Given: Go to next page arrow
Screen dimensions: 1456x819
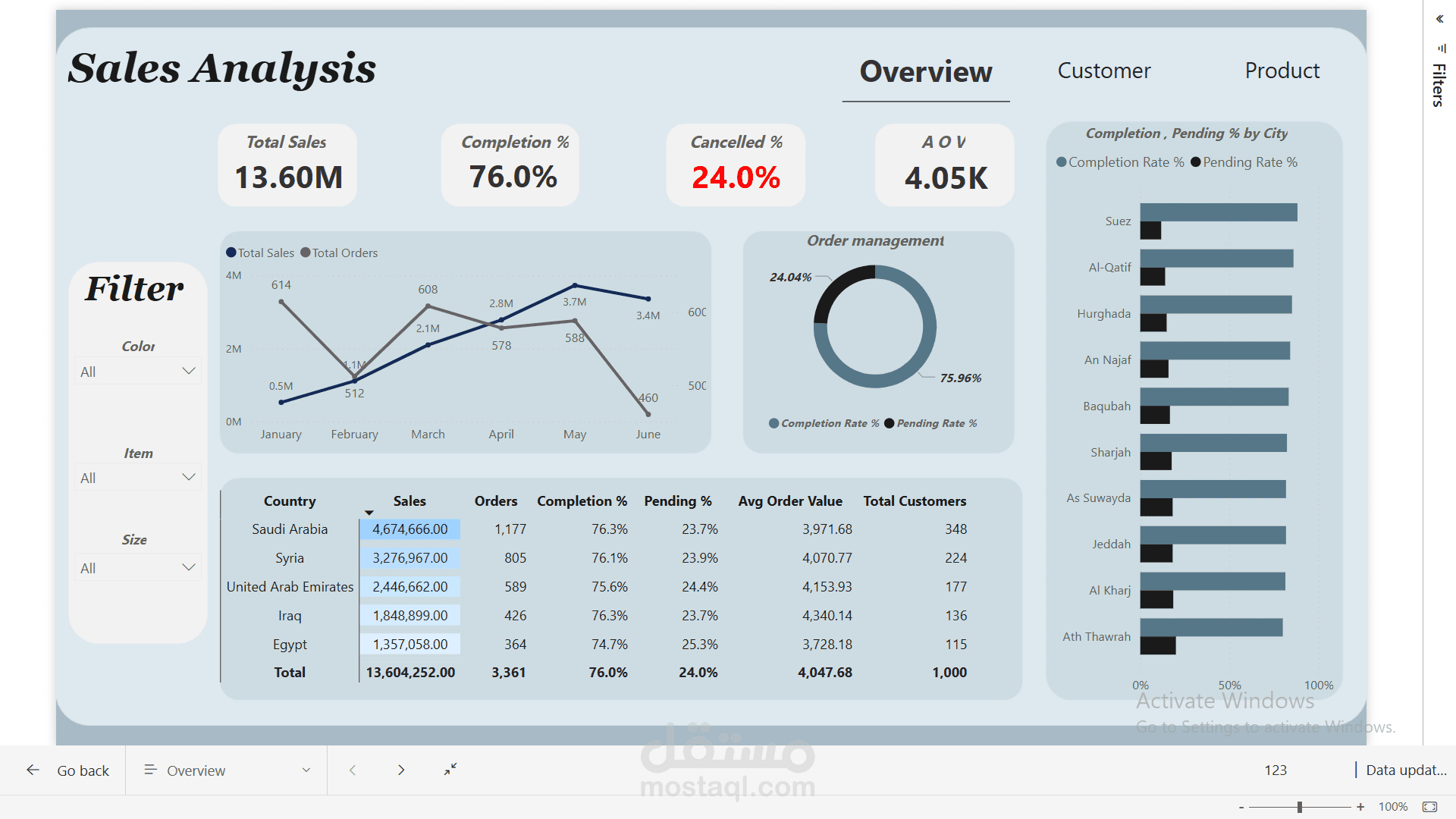Looking at the screenshot, I should (x=401, y=770).
